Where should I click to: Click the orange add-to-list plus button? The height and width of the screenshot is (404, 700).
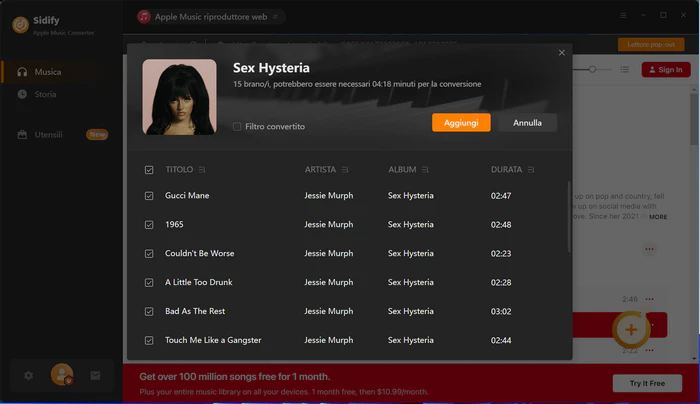point(631,330)
